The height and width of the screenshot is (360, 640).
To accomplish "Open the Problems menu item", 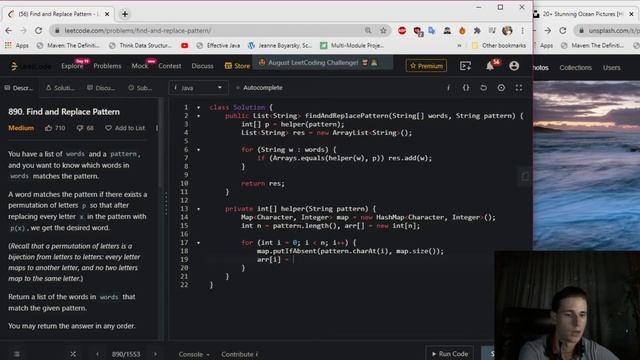I will point(107,66).
